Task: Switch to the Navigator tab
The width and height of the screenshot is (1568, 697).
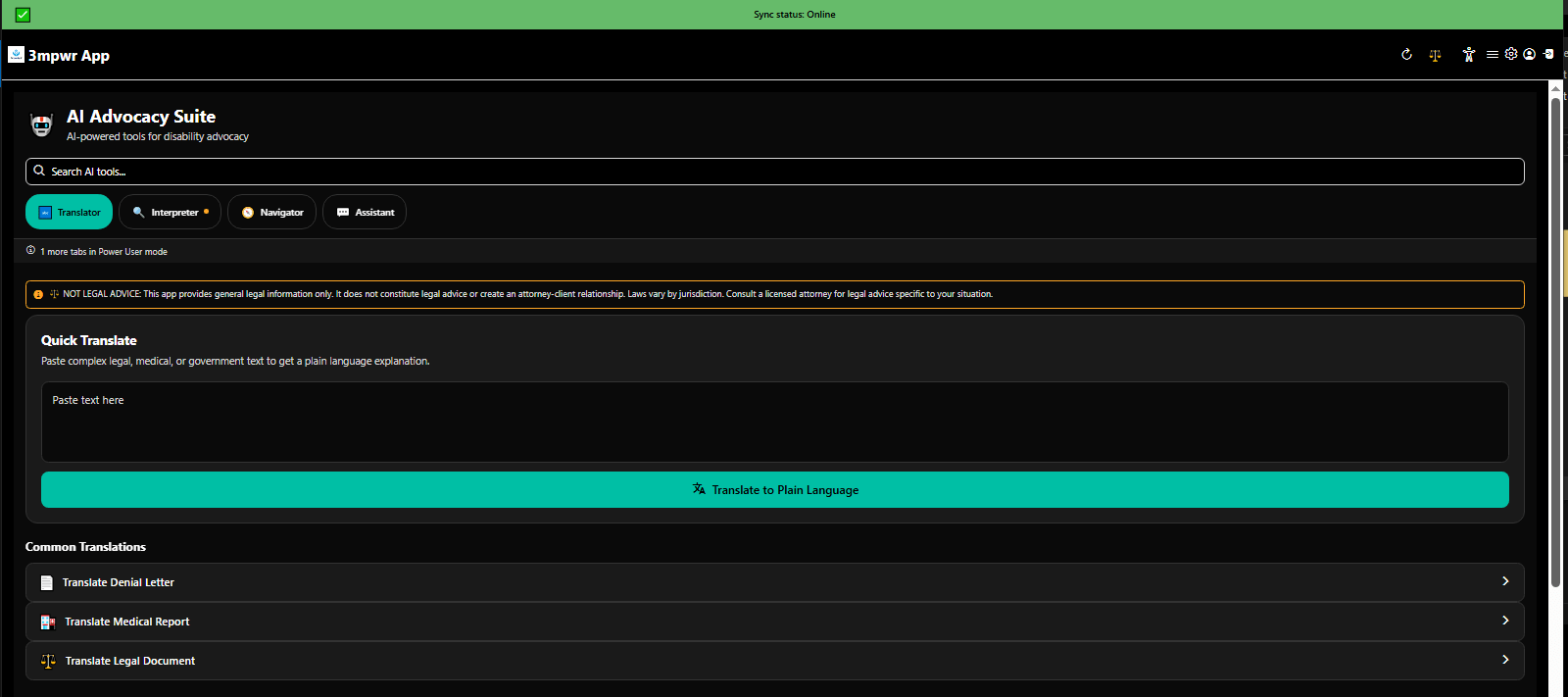Action: (x=271, y=212)
